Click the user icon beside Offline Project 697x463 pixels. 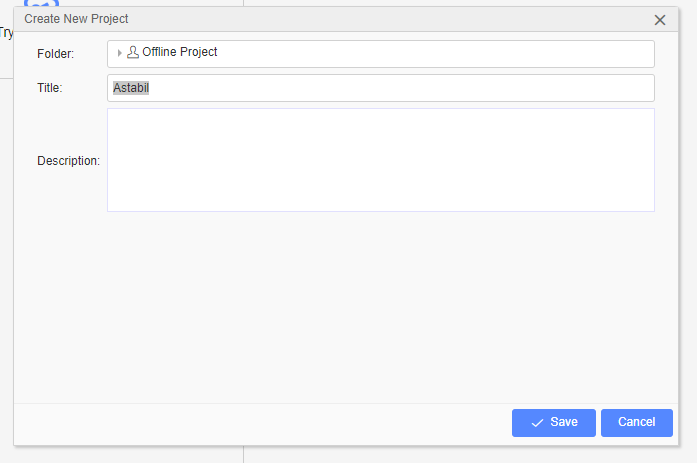pos(132,52)
